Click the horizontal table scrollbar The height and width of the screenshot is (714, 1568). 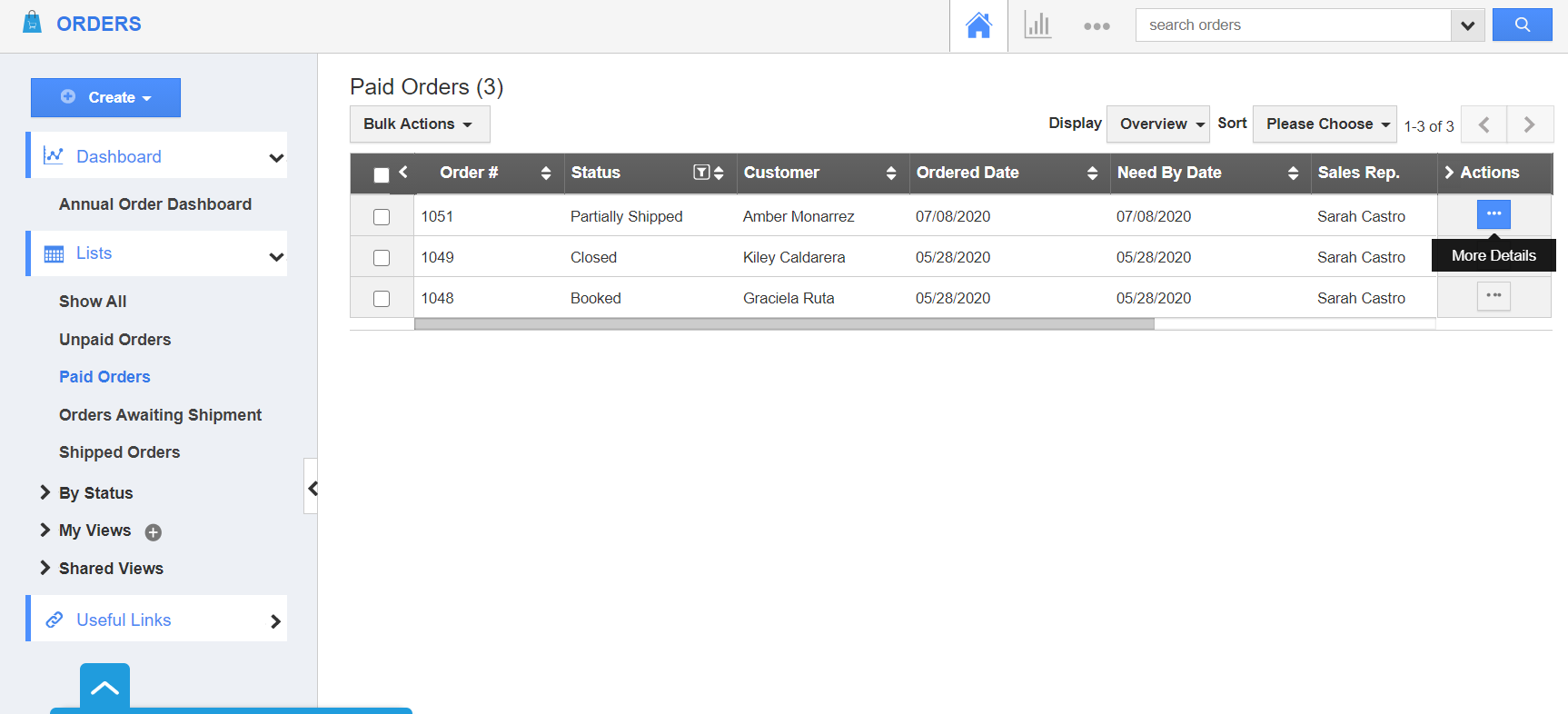click(783, 323)
